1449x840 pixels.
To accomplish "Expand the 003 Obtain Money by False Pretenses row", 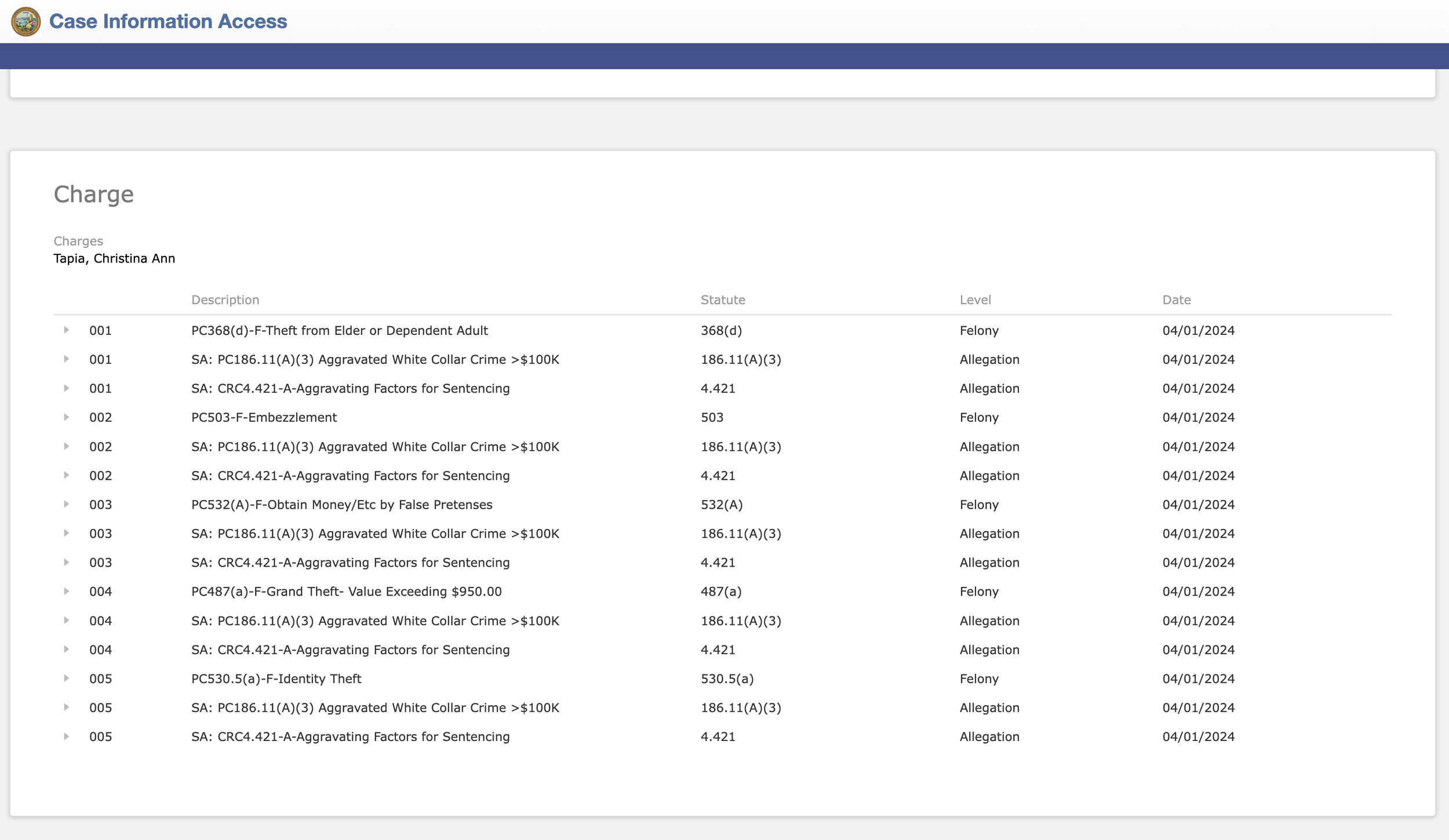I will click(67, 505).
